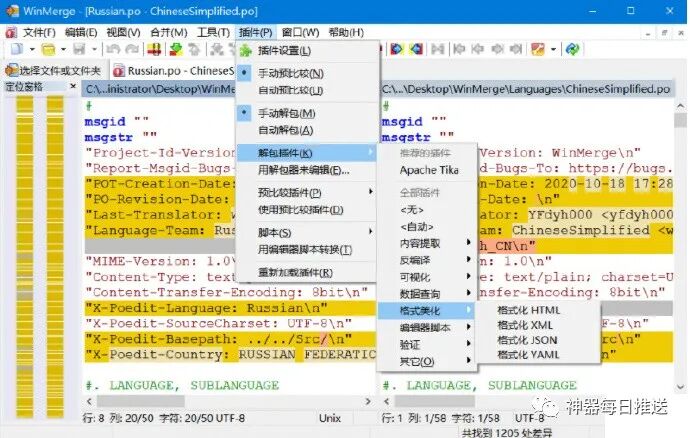Viewport: 690px width, 438px height.
Task: Open the 视图(V) menu
Action: click(123, 33)
